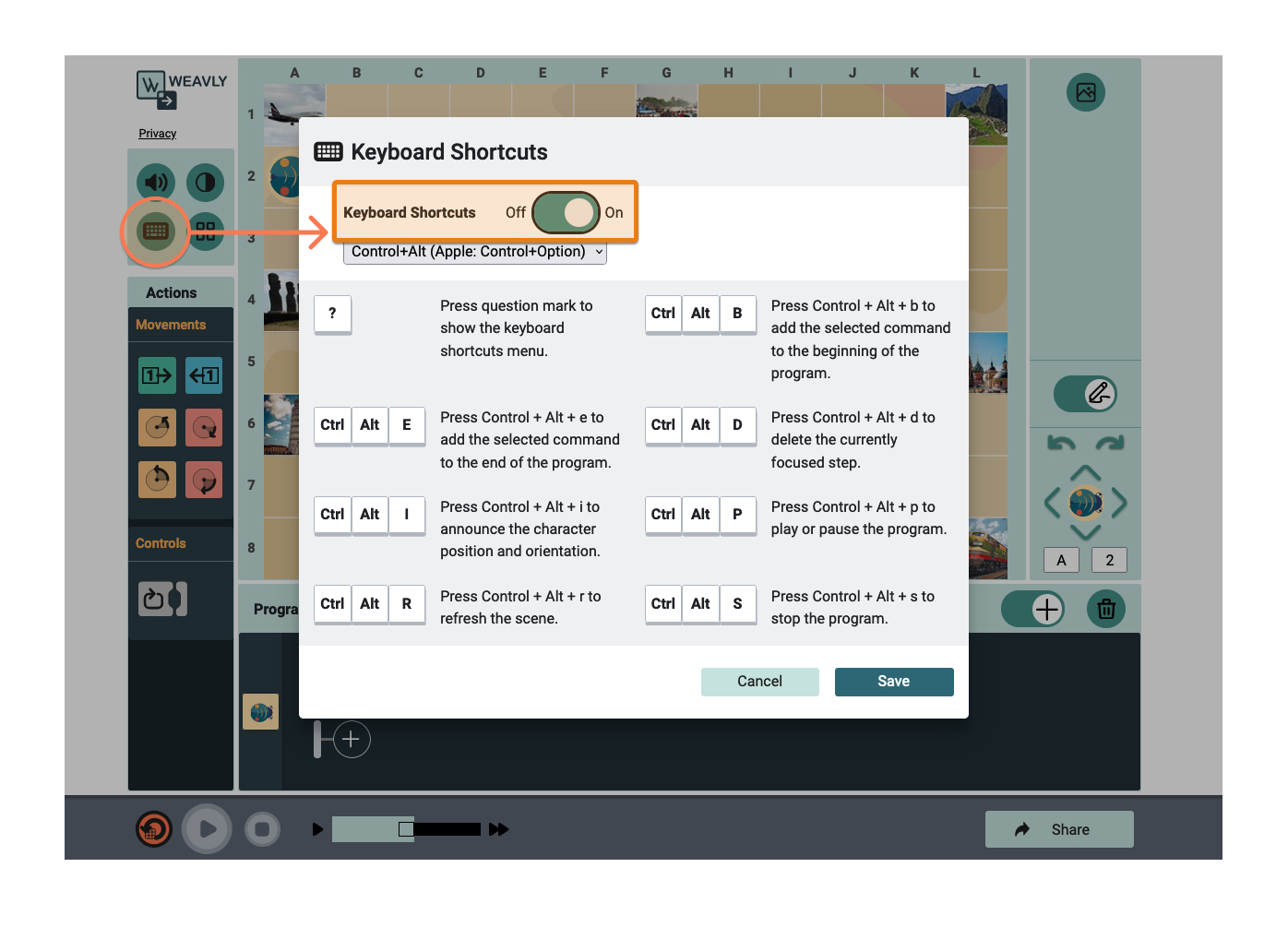Open the background image picker at top right
The width and height of the screenshot is (1288, 927).
pyautogui.click(x=1085, y=92)
